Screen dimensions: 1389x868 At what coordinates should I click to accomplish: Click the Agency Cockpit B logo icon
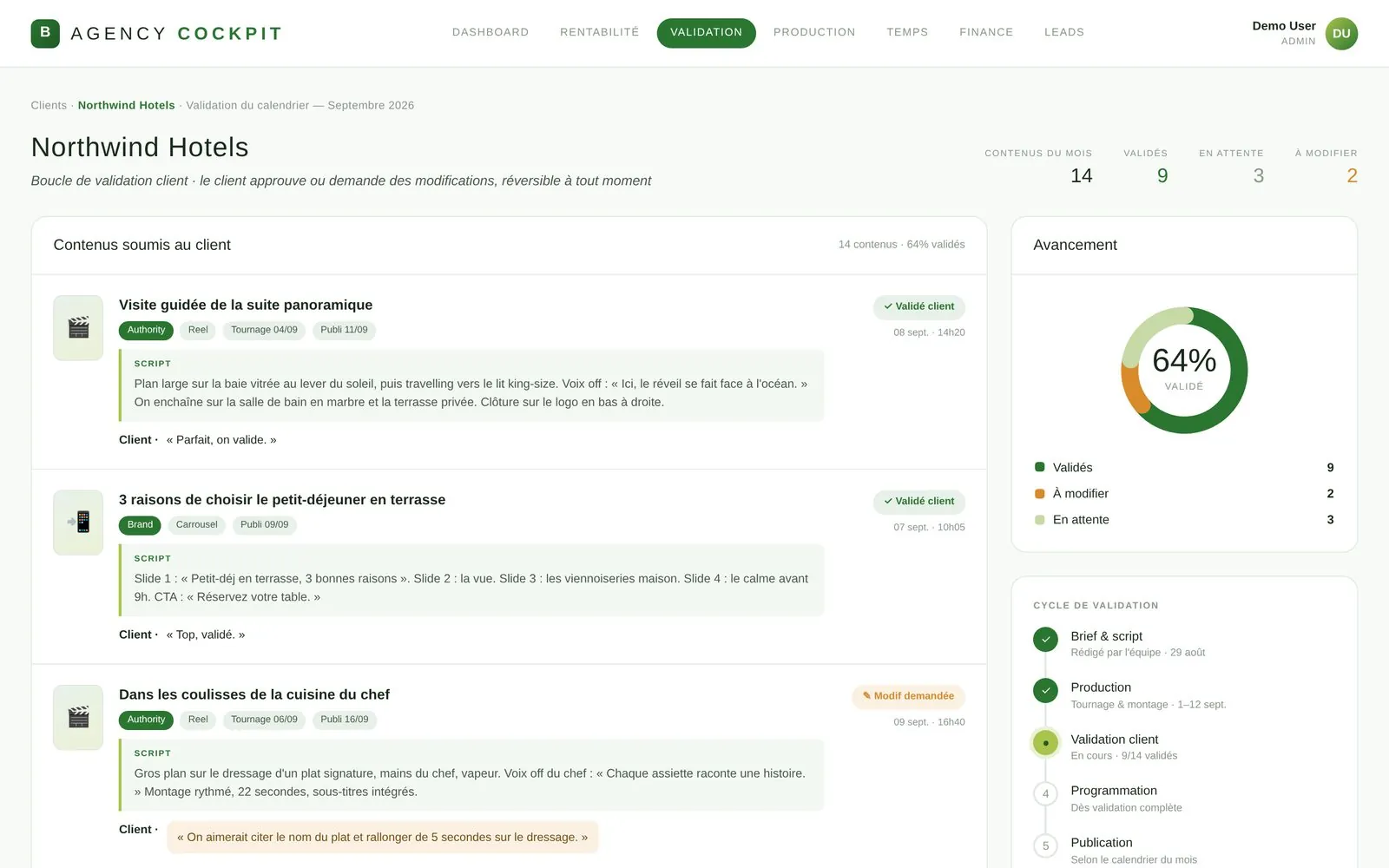tap(45, 33)
